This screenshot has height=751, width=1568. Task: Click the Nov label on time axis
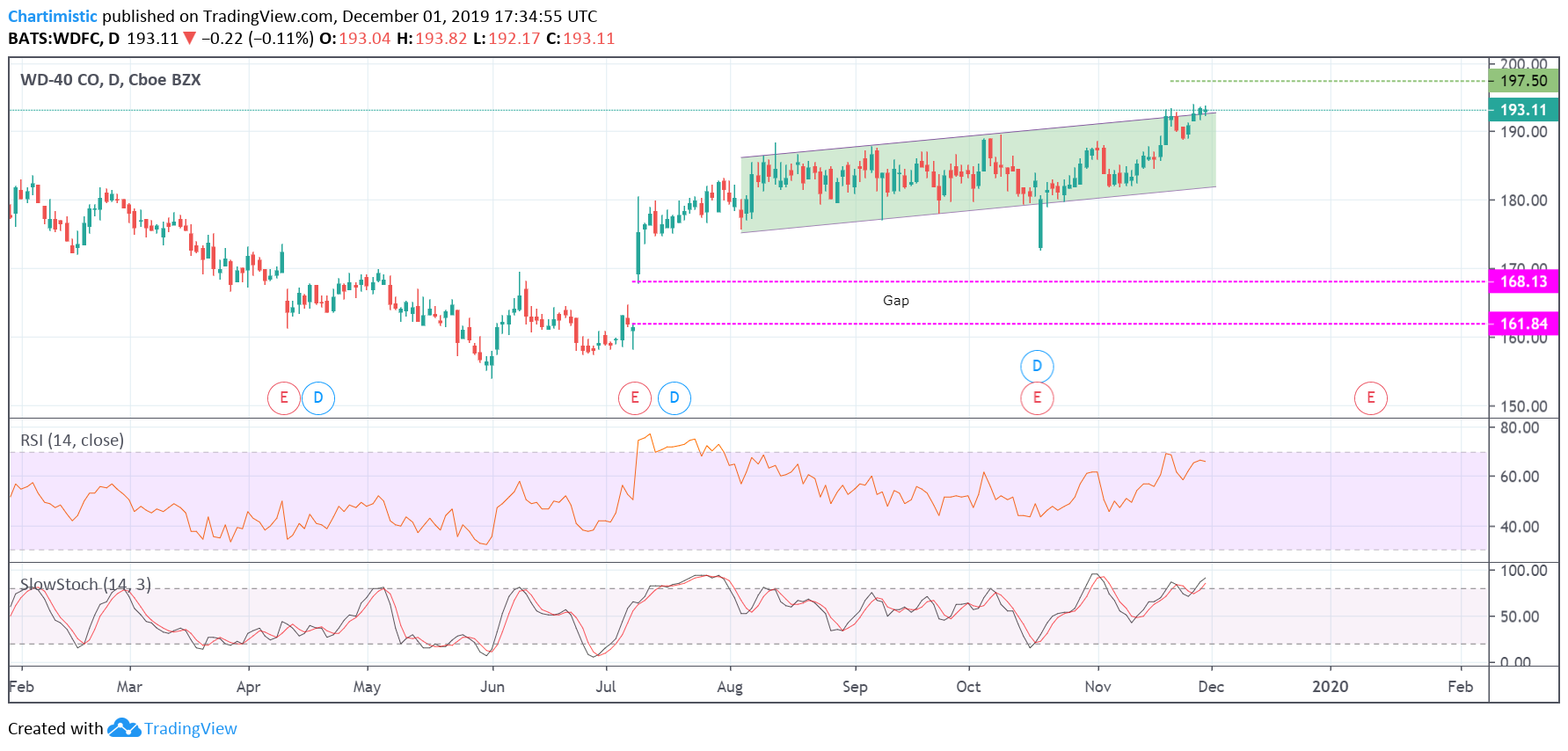pos(1098,687)
